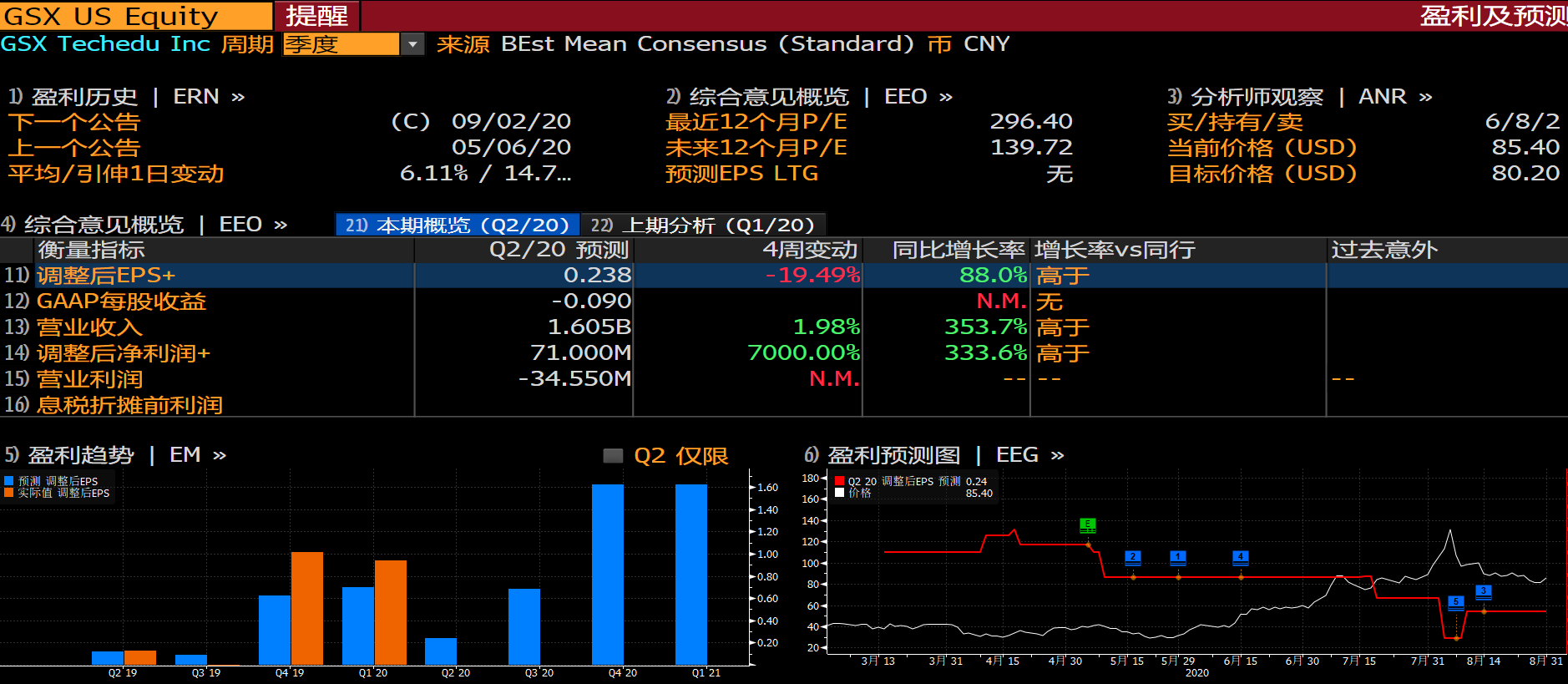Open top 综合意见概览 EEO link beside P/E figures
The height and width of the screenshot is (684, 1568).
[809, 97]
